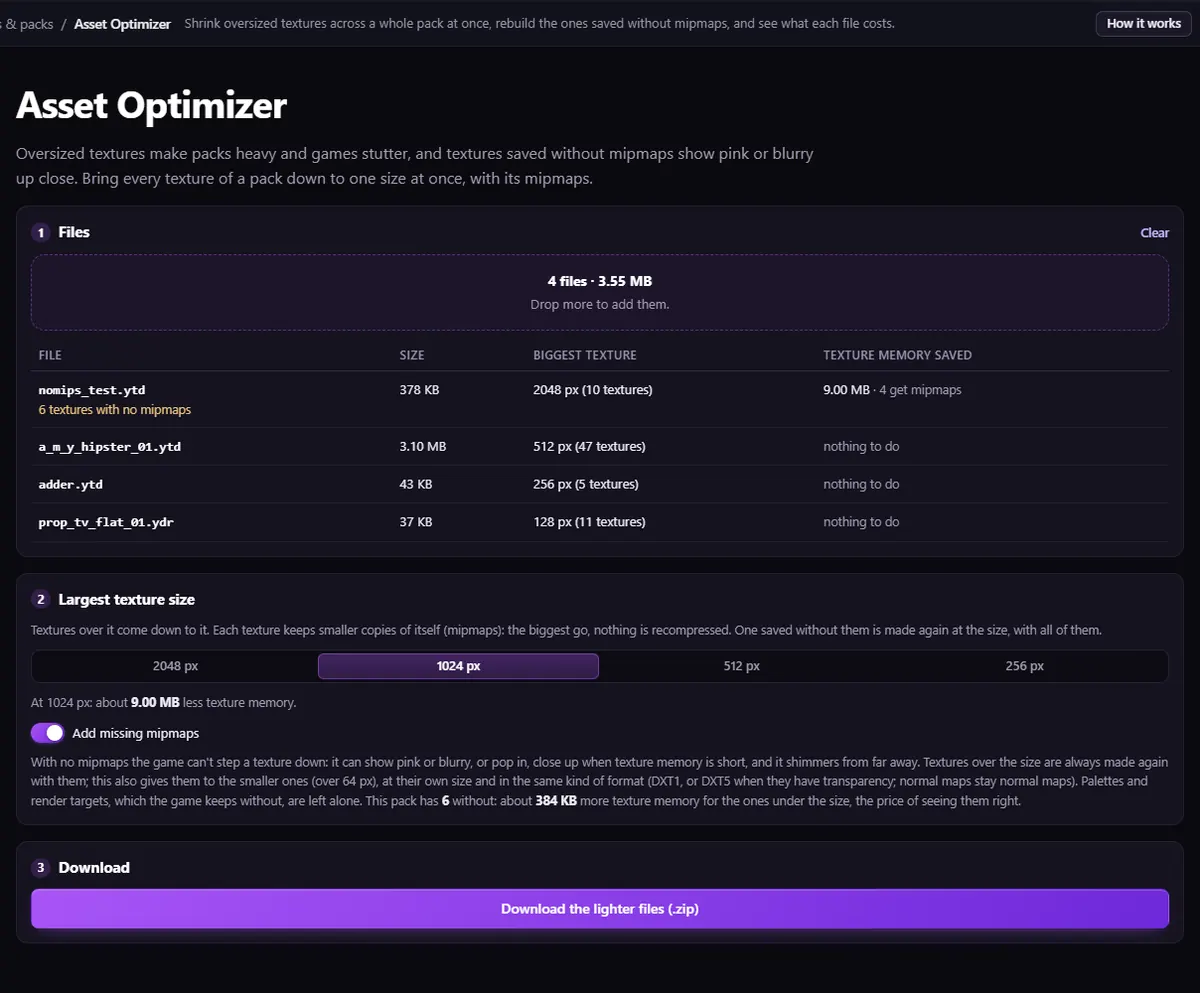Click the 378 KB size cell

(x=419, y=390)
